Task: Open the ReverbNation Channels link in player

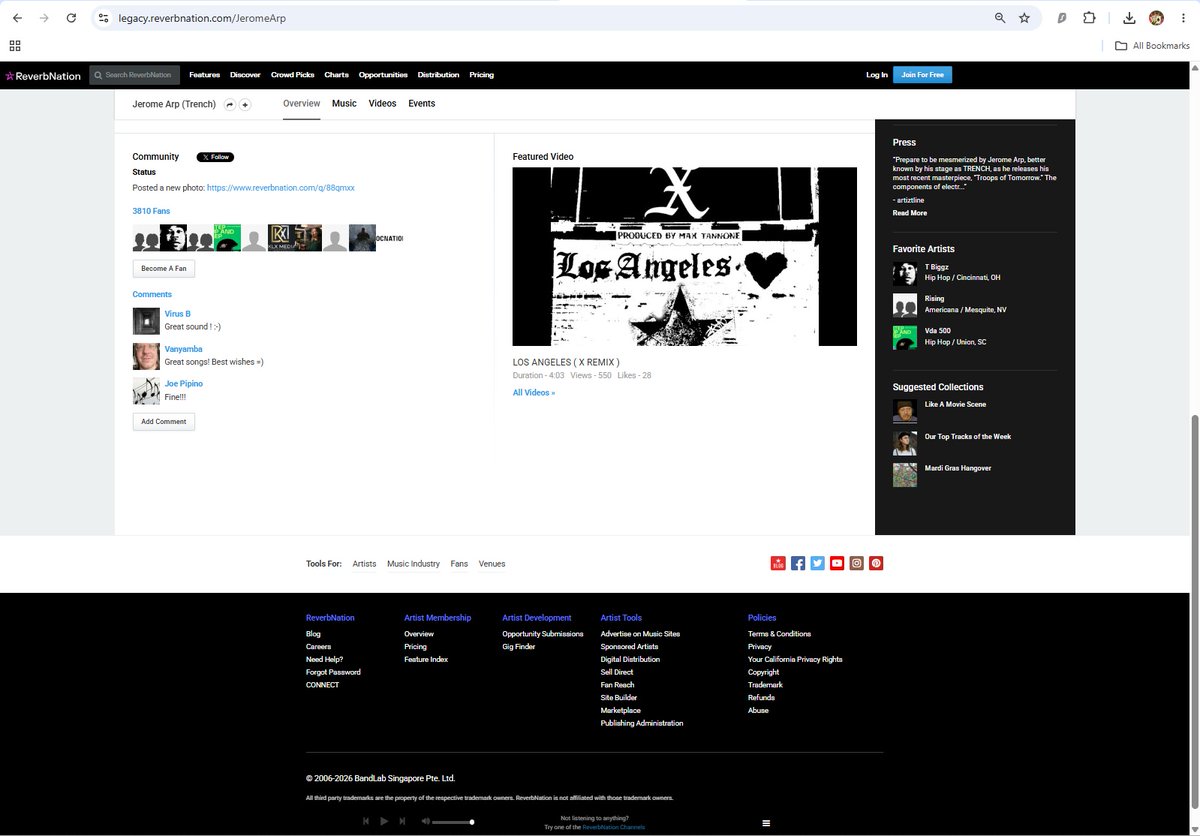Action: [614, 828]
